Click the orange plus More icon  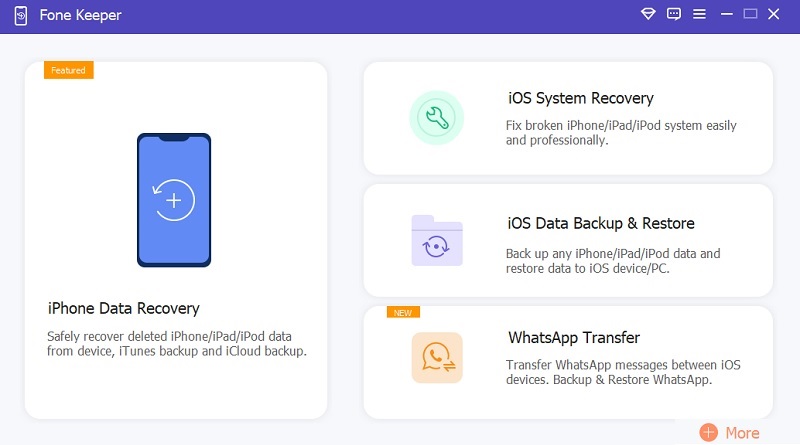(x=708, y=432)
